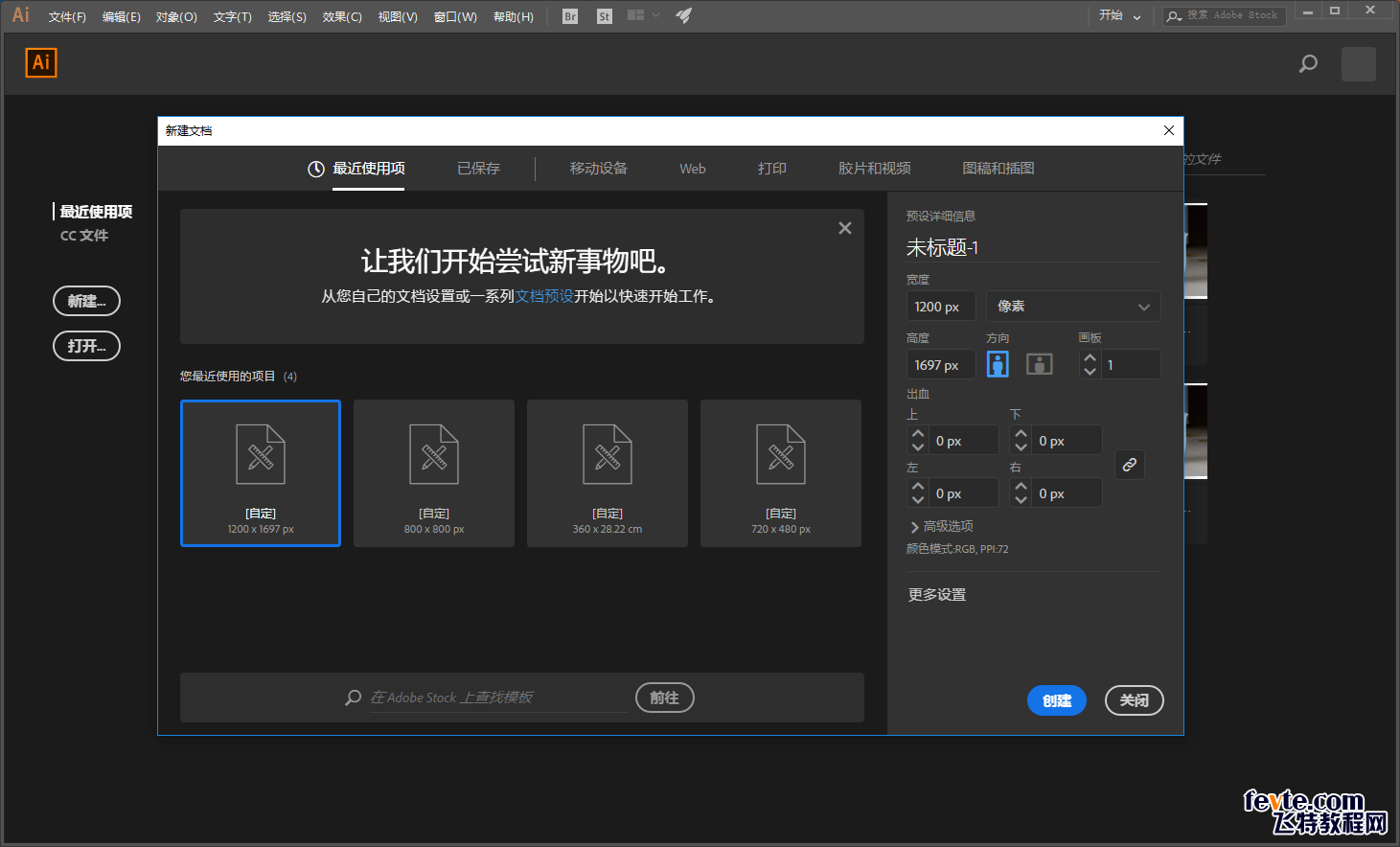Switch to 已保存 tab

[x=478, y=169]
